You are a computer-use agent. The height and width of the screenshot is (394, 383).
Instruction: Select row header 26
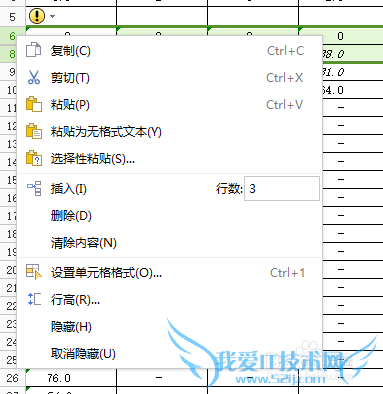(x=12, y=378)
